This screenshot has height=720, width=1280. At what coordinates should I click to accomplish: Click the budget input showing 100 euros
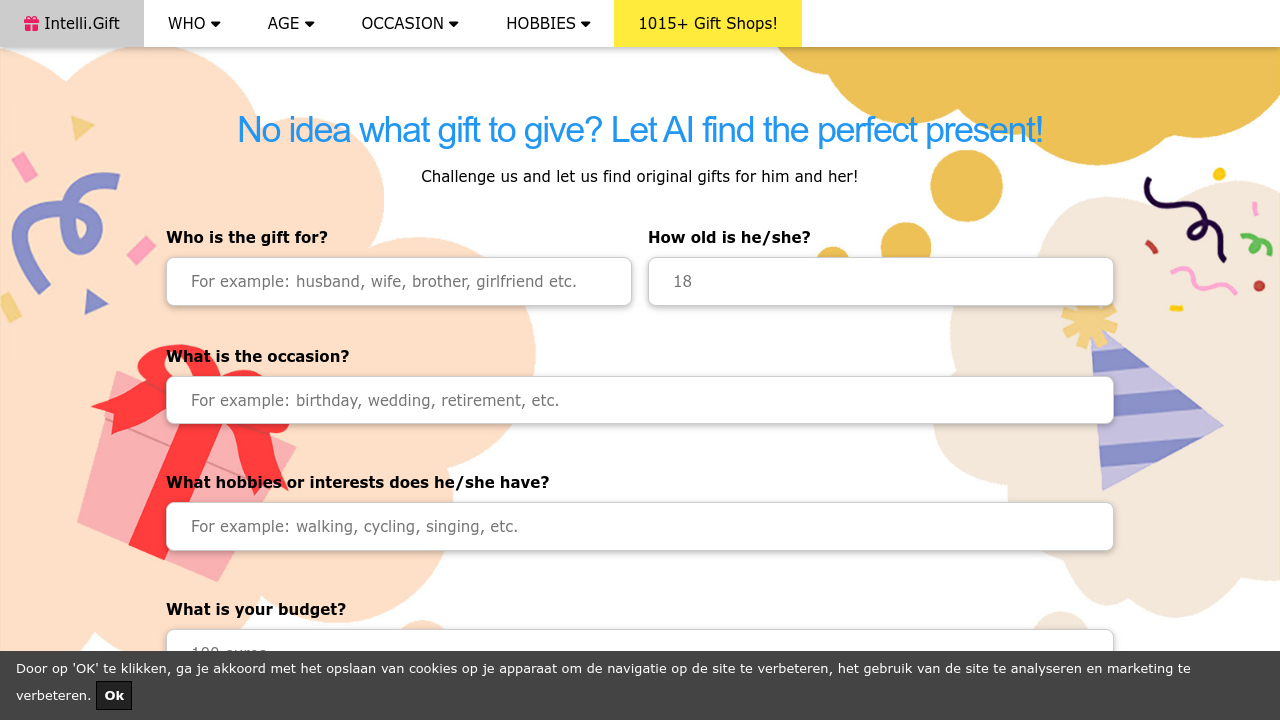(640, 647)
